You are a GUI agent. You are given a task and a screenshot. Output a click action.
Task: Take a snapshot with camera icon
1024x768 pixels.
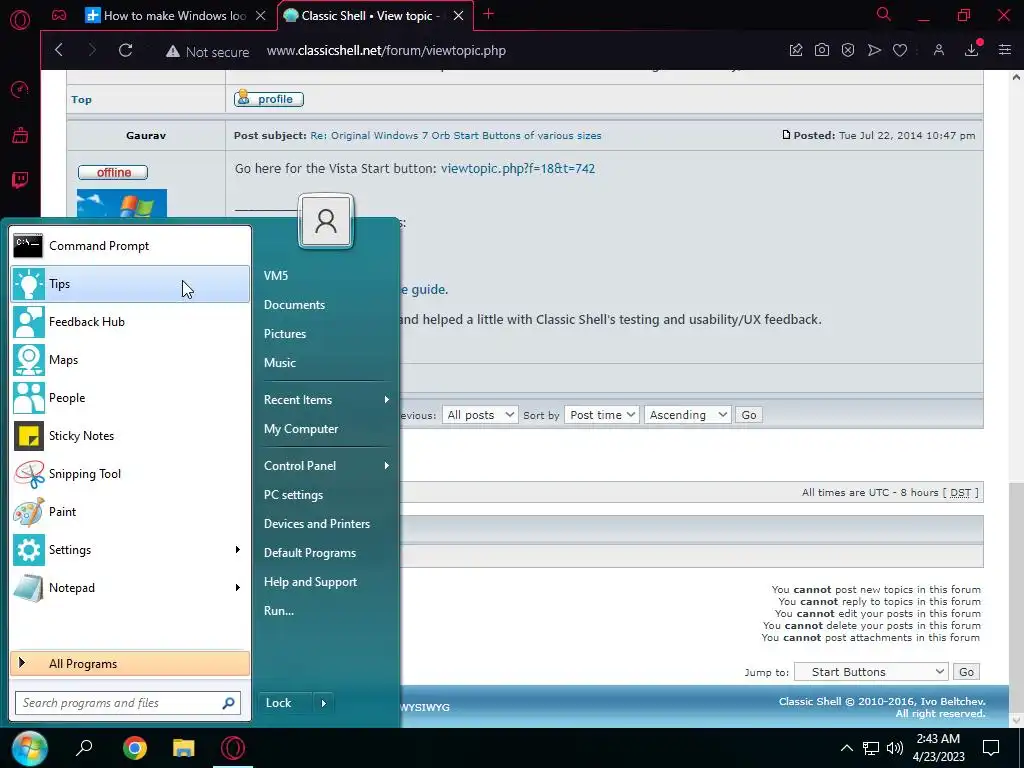point(822,50)
